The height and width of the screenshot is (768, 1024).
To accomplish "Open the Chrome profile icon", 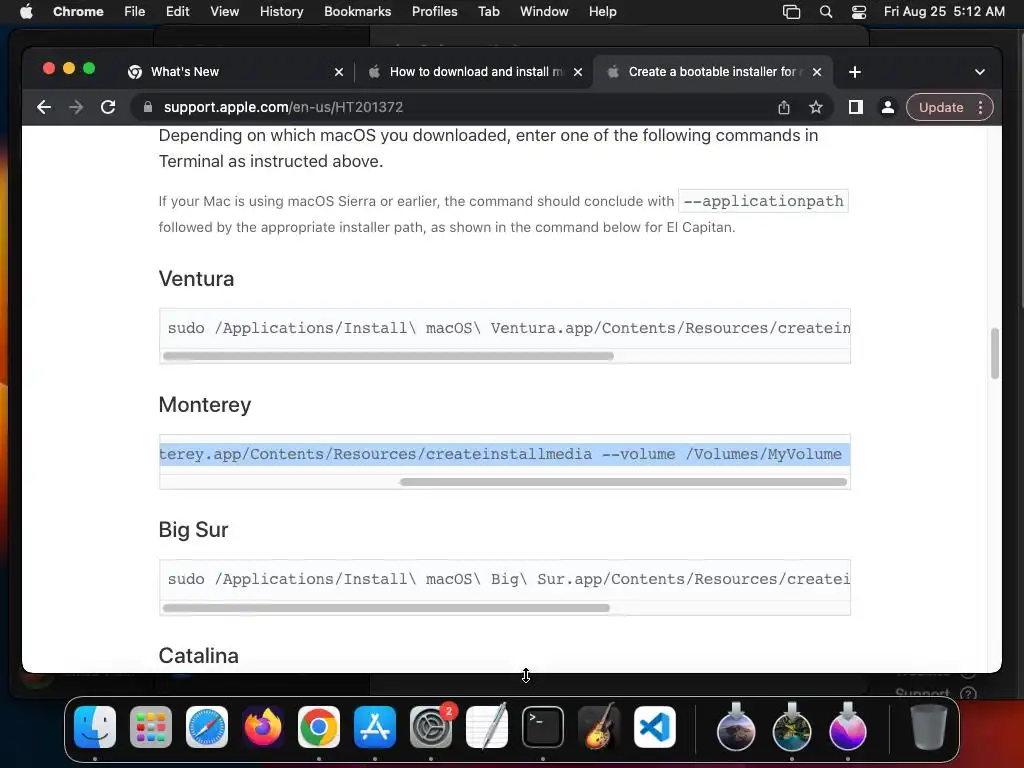I will pos(888,107).
